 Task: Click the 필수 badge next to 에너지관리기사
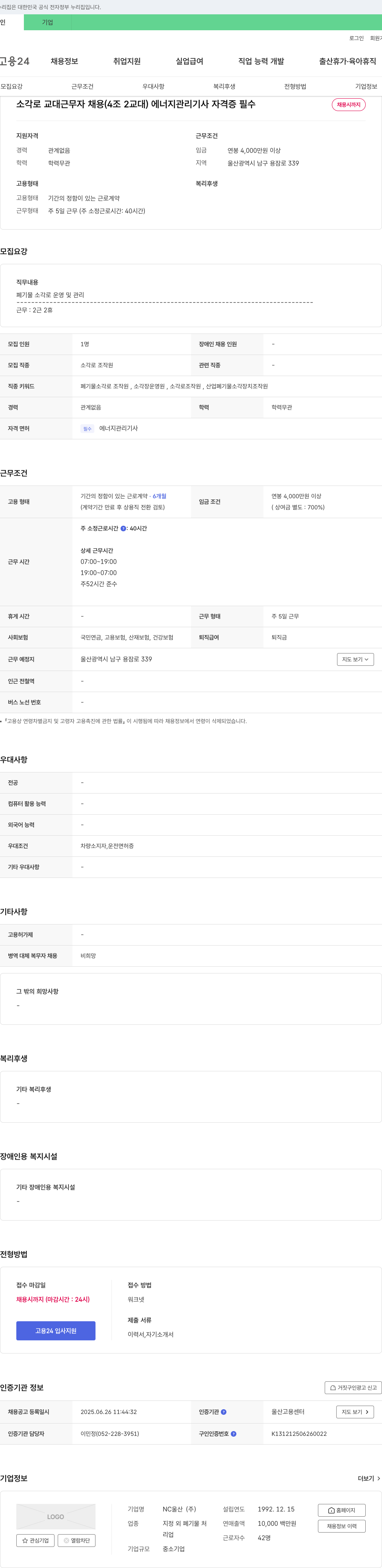pyautogui.click(x=87, y=429)
